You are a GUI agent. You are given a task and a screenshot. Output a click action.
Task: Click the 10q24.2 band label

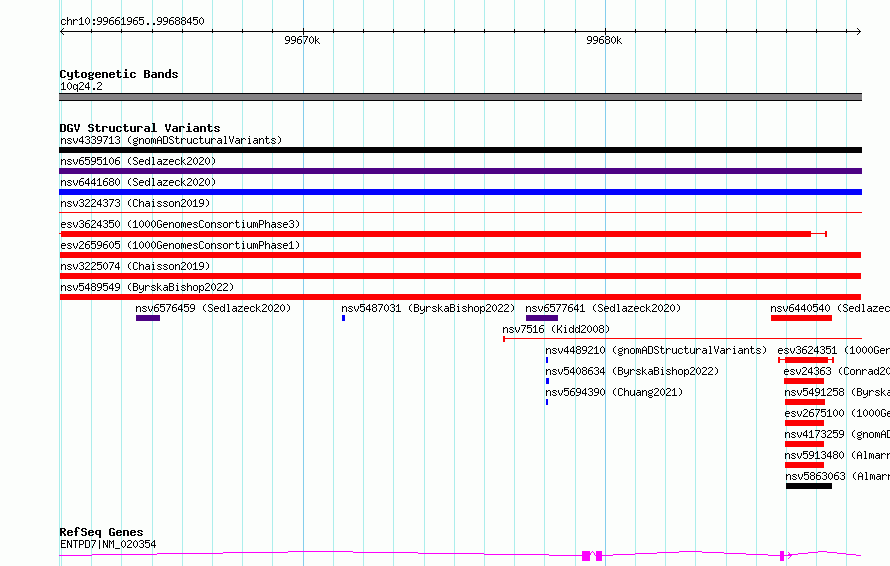click(81, 86)
